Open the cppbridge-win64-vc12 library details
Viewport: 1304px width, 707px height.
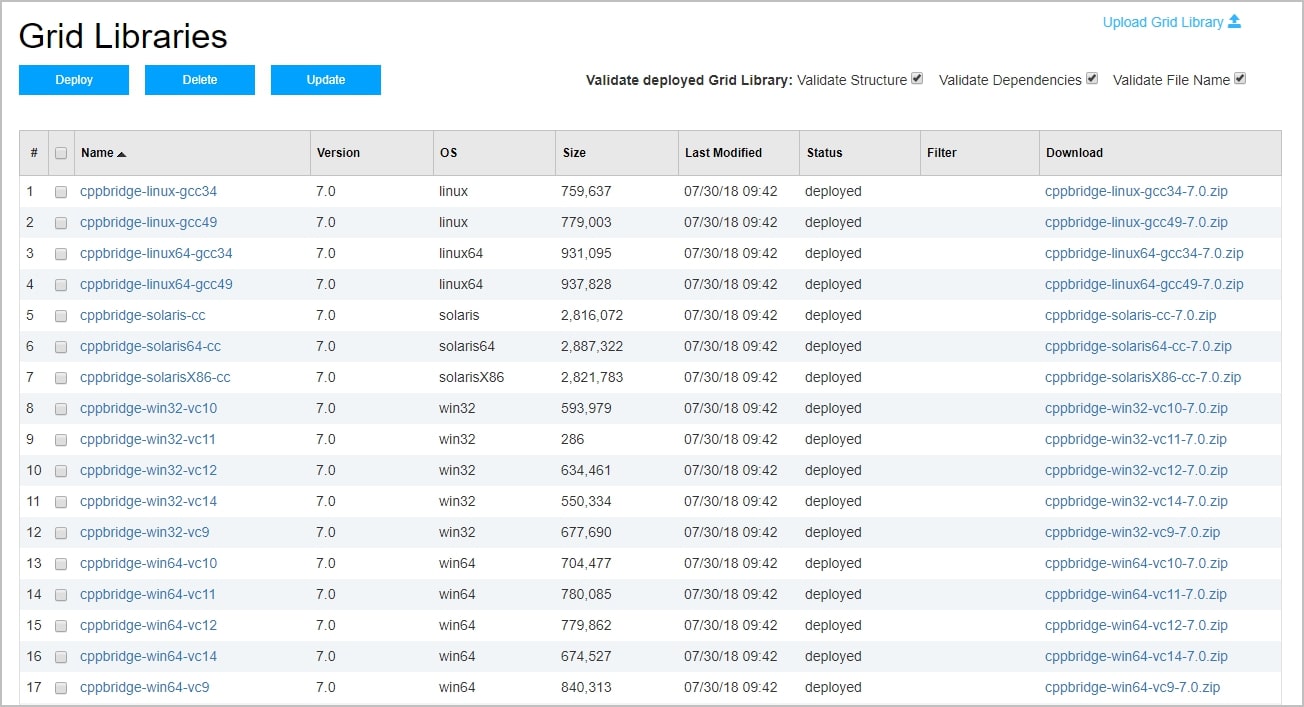[x=148, y=625]
